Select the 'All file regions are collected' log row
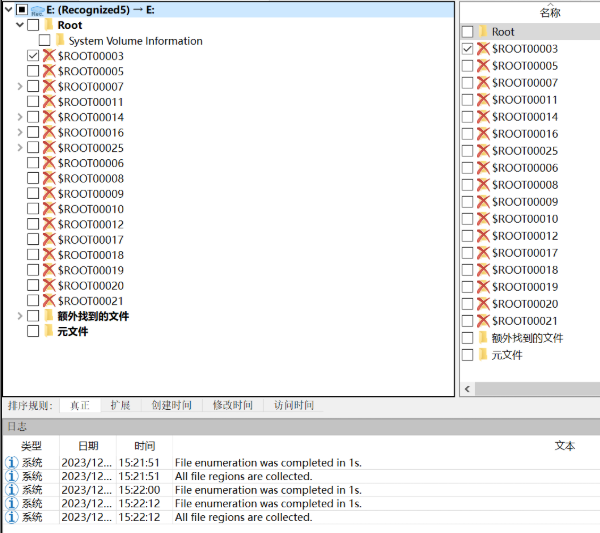Viewport: 600px width, 533px height. click(x=243, y=477)
